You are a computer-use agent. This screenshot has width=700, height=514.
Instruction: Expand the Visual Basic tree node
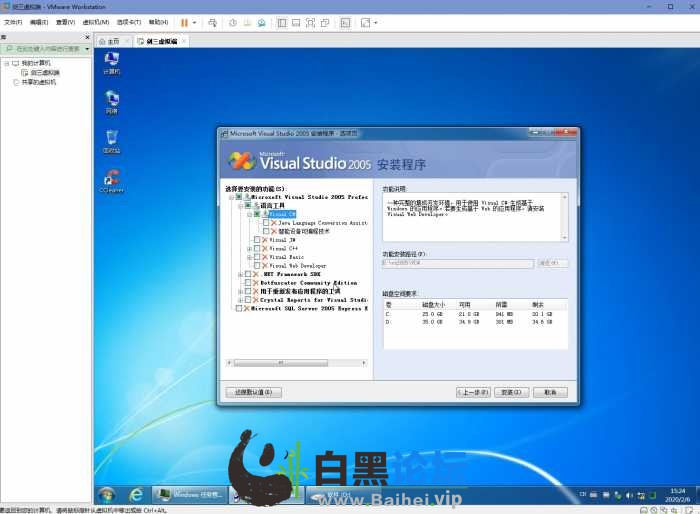(x=249, y=257)
